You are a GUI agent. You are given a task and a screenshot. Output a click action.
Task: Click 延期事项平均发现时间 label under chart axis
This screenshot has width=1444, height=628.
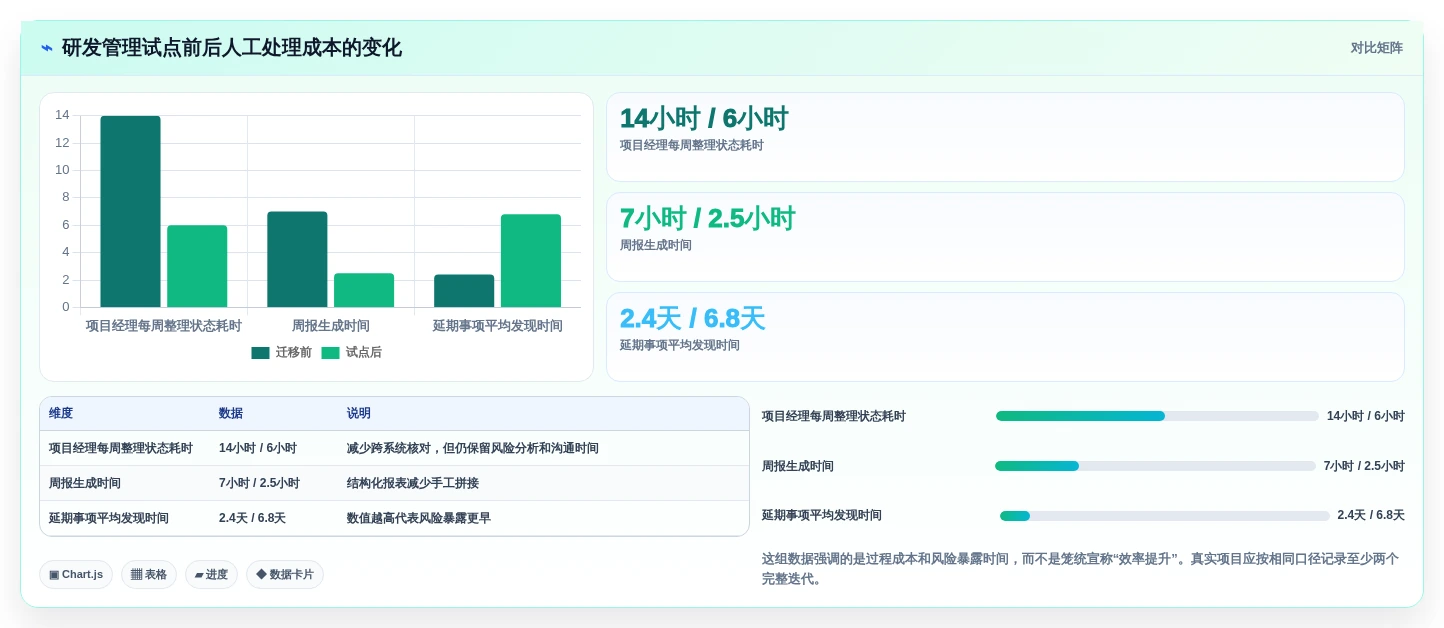497,326
